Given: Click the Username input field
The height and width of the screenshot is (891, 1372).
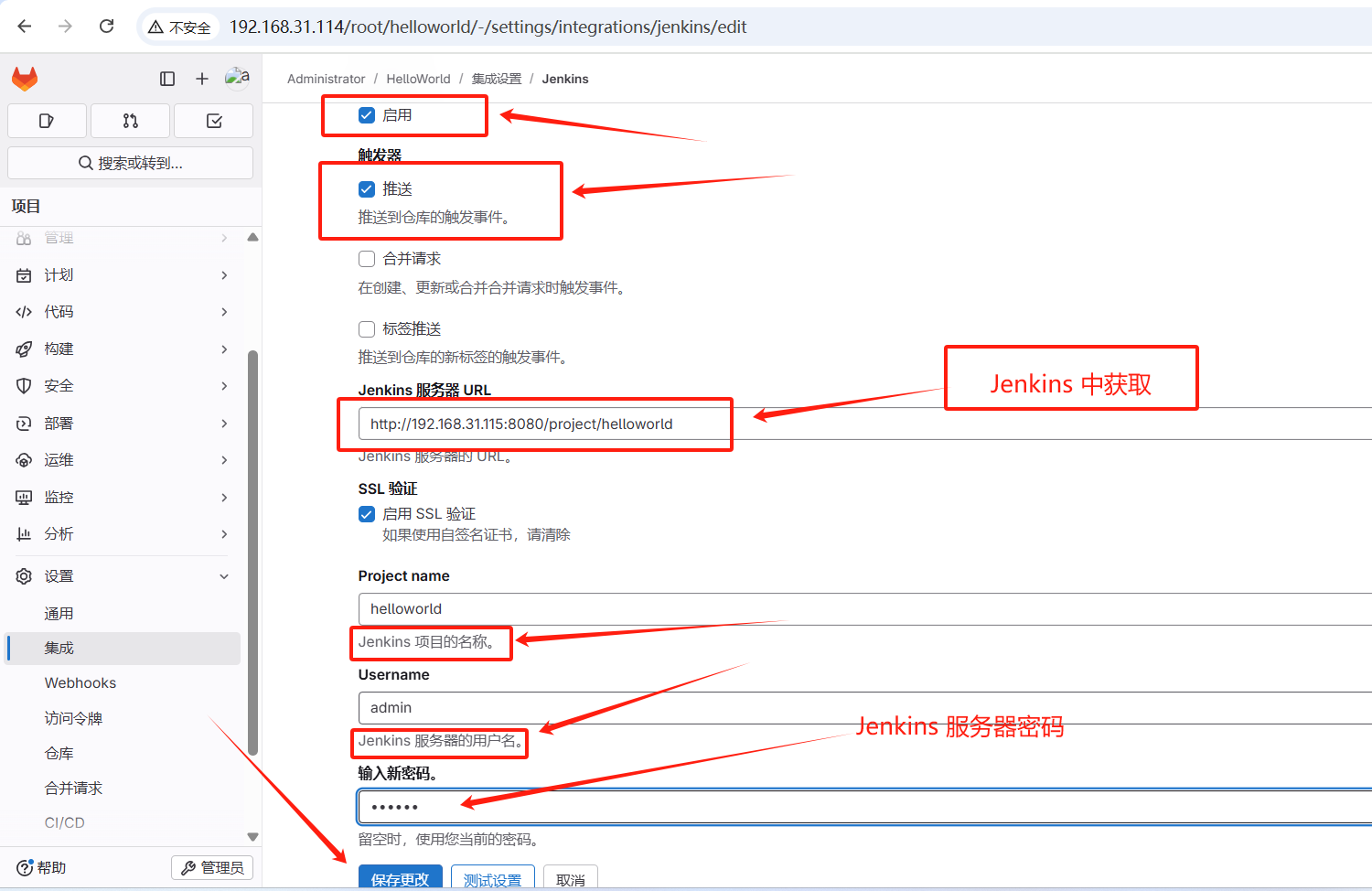Looking at the screenshot, I should point(865,708).
